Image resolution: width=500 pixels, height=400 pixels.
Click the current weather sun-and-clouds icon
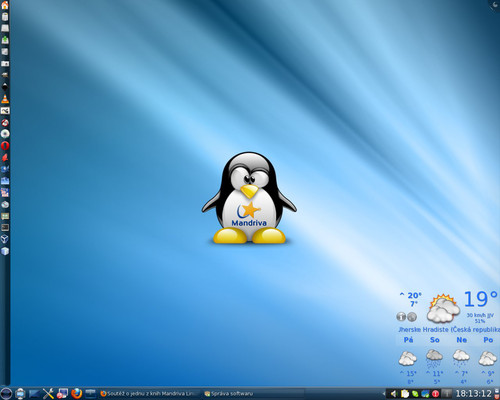443,308
